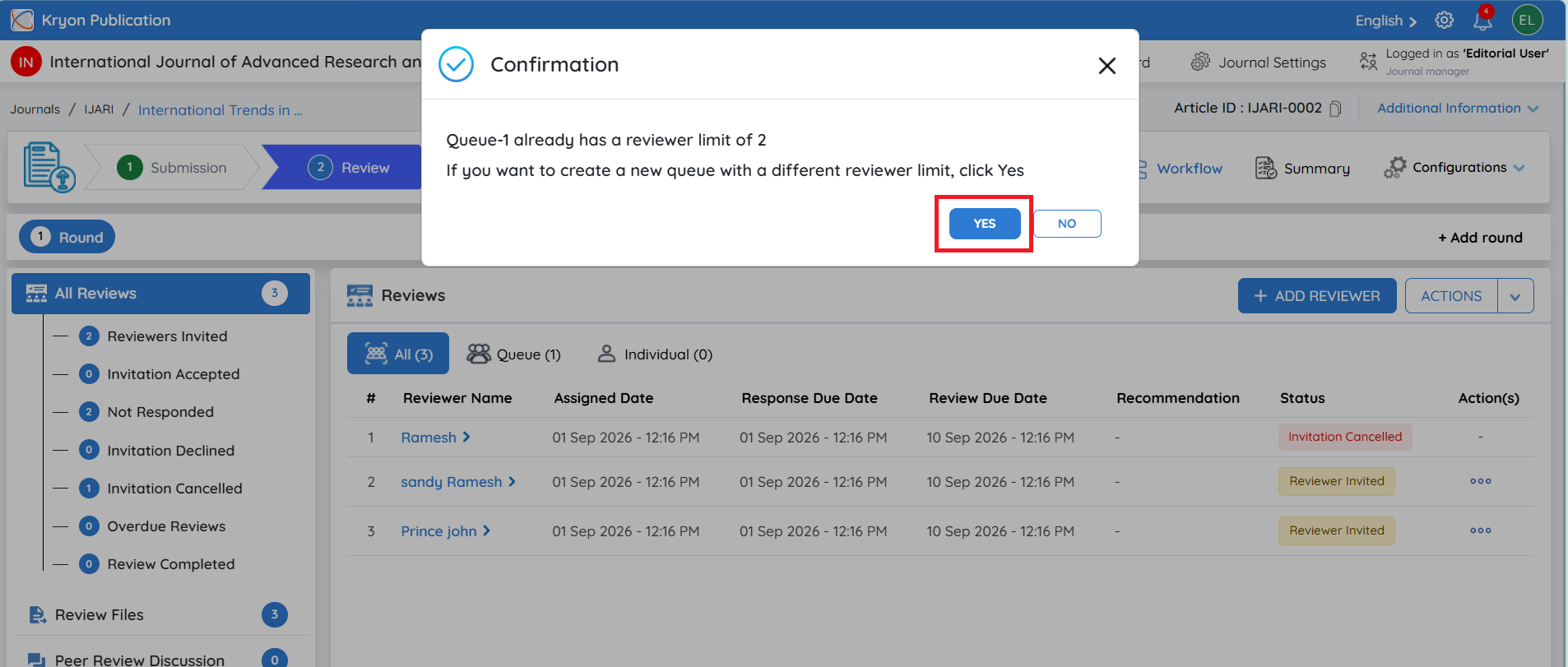Click the YES button in Confirmation dialog
Image resolution: width=1568 pixels, height=667 pixels.
pos(985,224)
